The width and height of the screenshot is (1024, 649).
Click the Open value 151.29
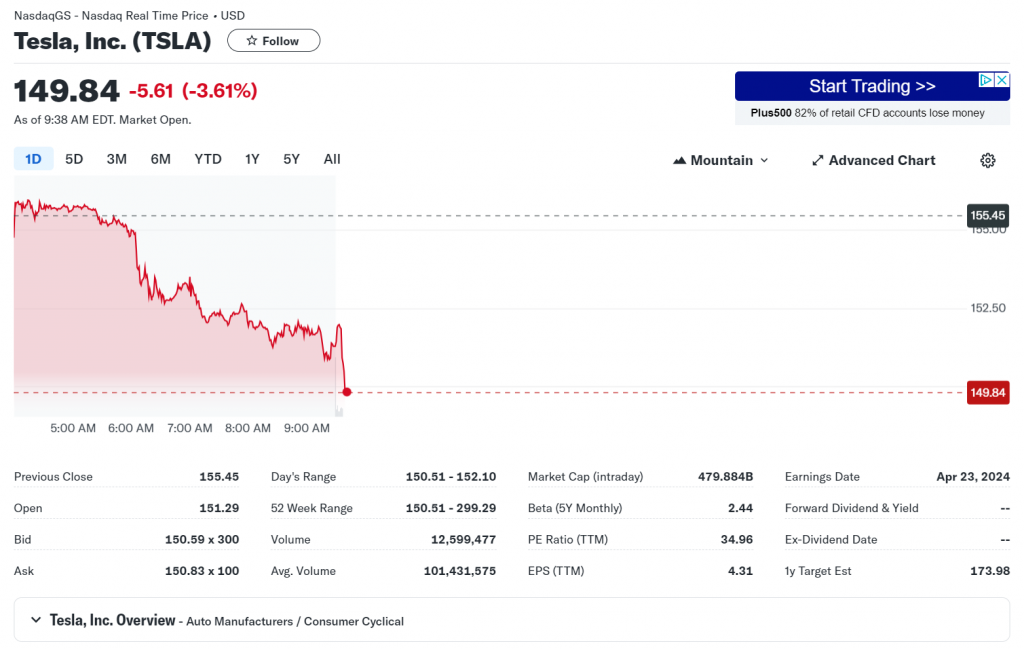[x=219, y=508]
